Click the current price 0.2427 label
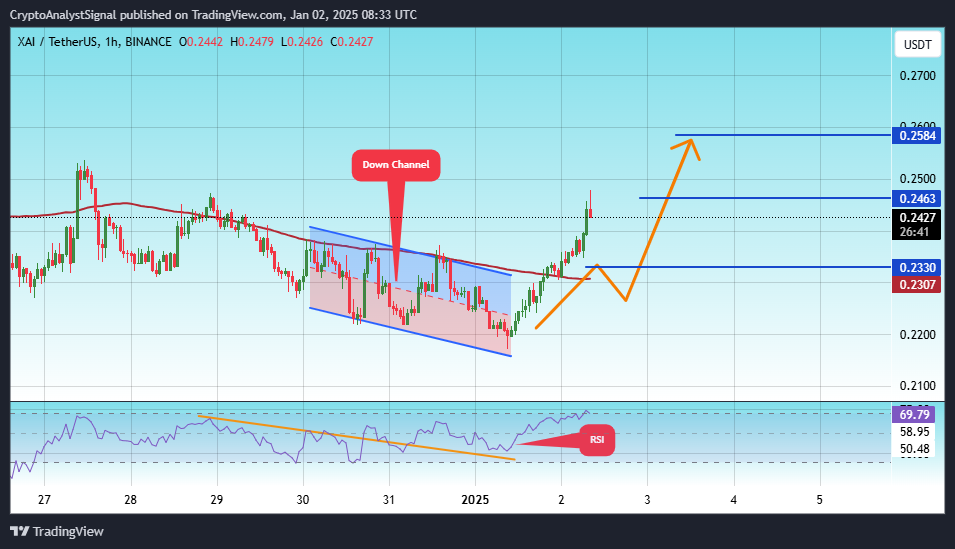Image resolution: width=955 pixels, height=549 pixels. point(917,218)
